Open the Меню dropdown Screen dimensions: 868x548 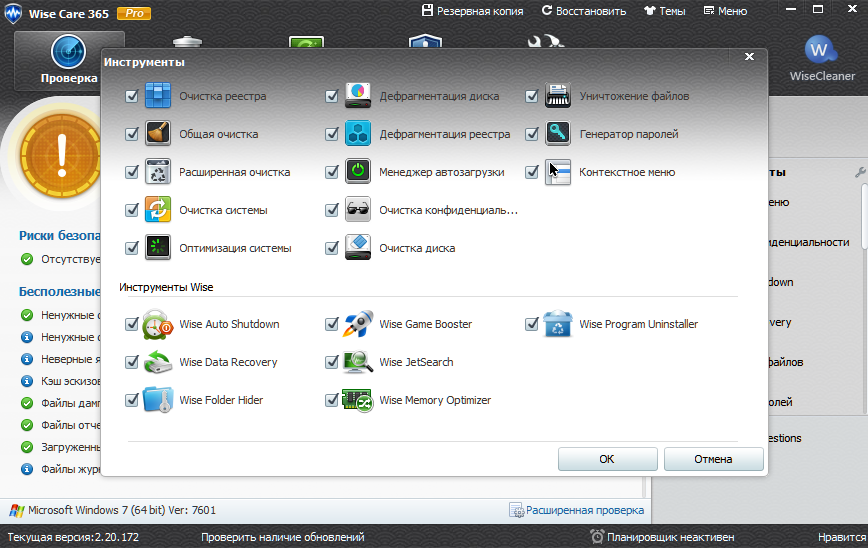[725, 11]
